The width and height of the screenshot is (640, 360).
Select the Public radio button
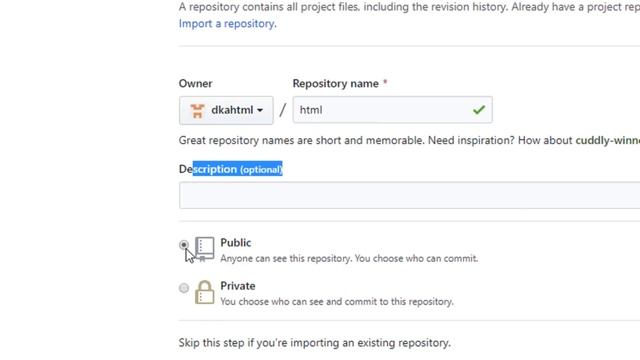coord(184,245)
